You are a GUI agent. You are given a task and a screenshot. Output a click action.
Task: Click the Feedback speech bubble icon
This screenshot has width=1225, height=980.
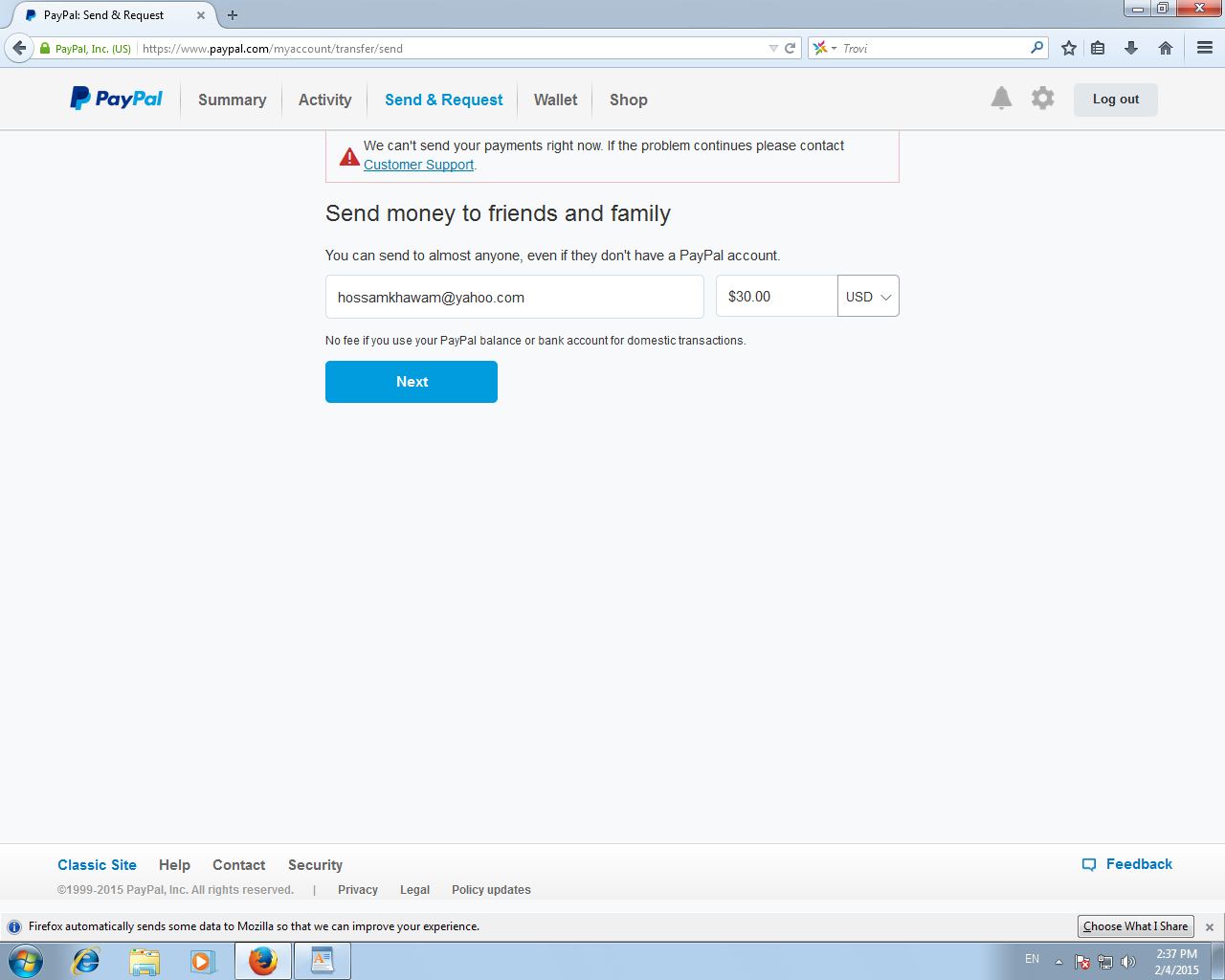1089,864
